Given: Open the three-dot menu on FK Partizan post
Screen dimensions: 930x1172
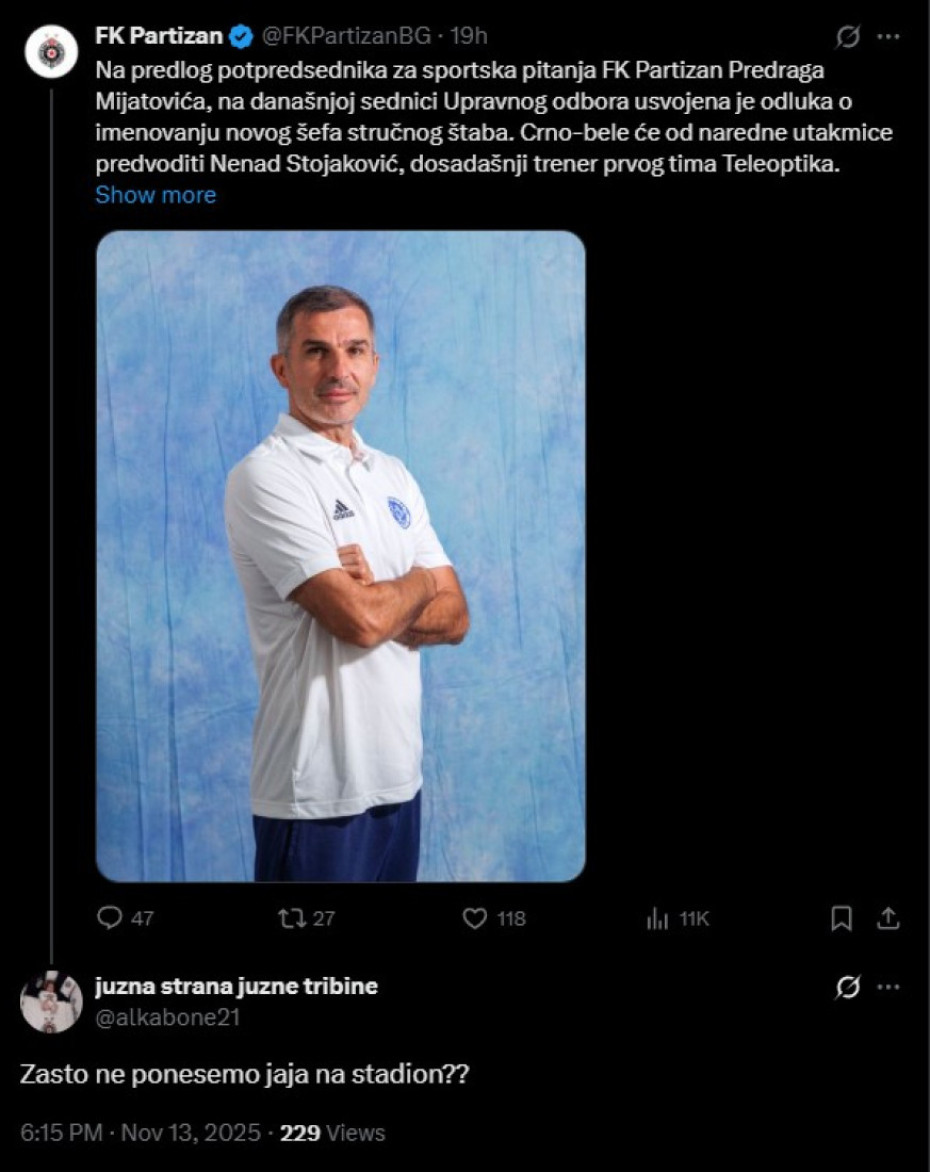Looking at the screenshot, I should [x=888, y=36].
